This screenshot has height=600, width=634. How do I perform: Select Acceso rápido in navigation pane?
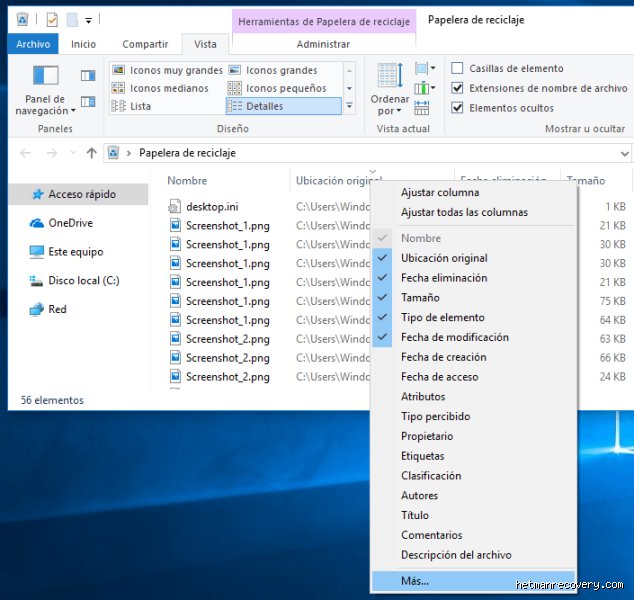click(78, 194)
